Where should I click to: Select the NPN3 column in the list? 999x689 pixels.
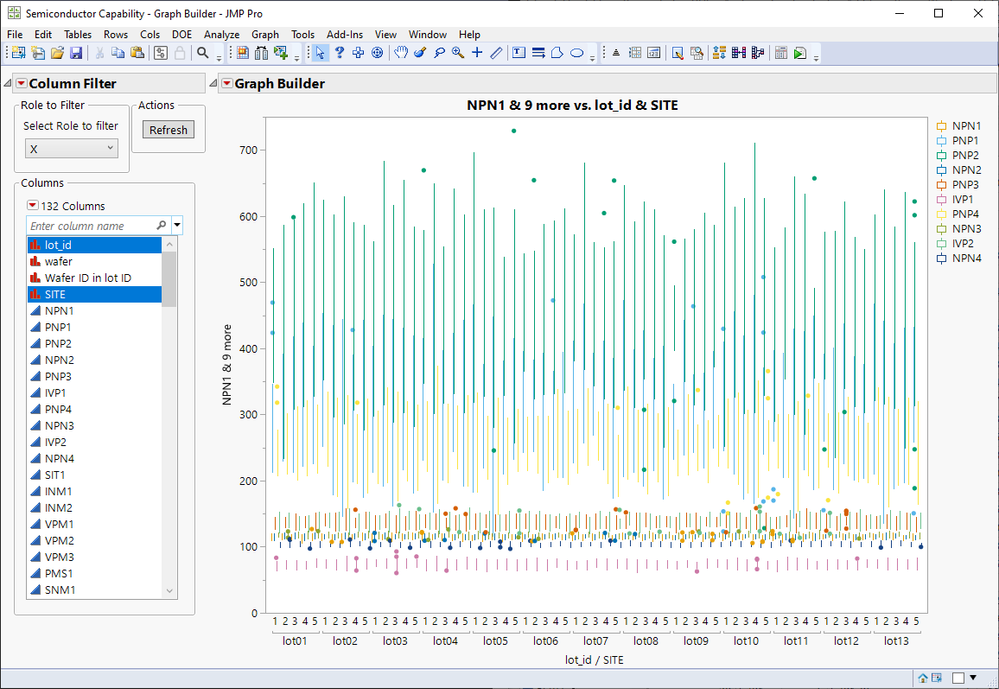(59, 426)
